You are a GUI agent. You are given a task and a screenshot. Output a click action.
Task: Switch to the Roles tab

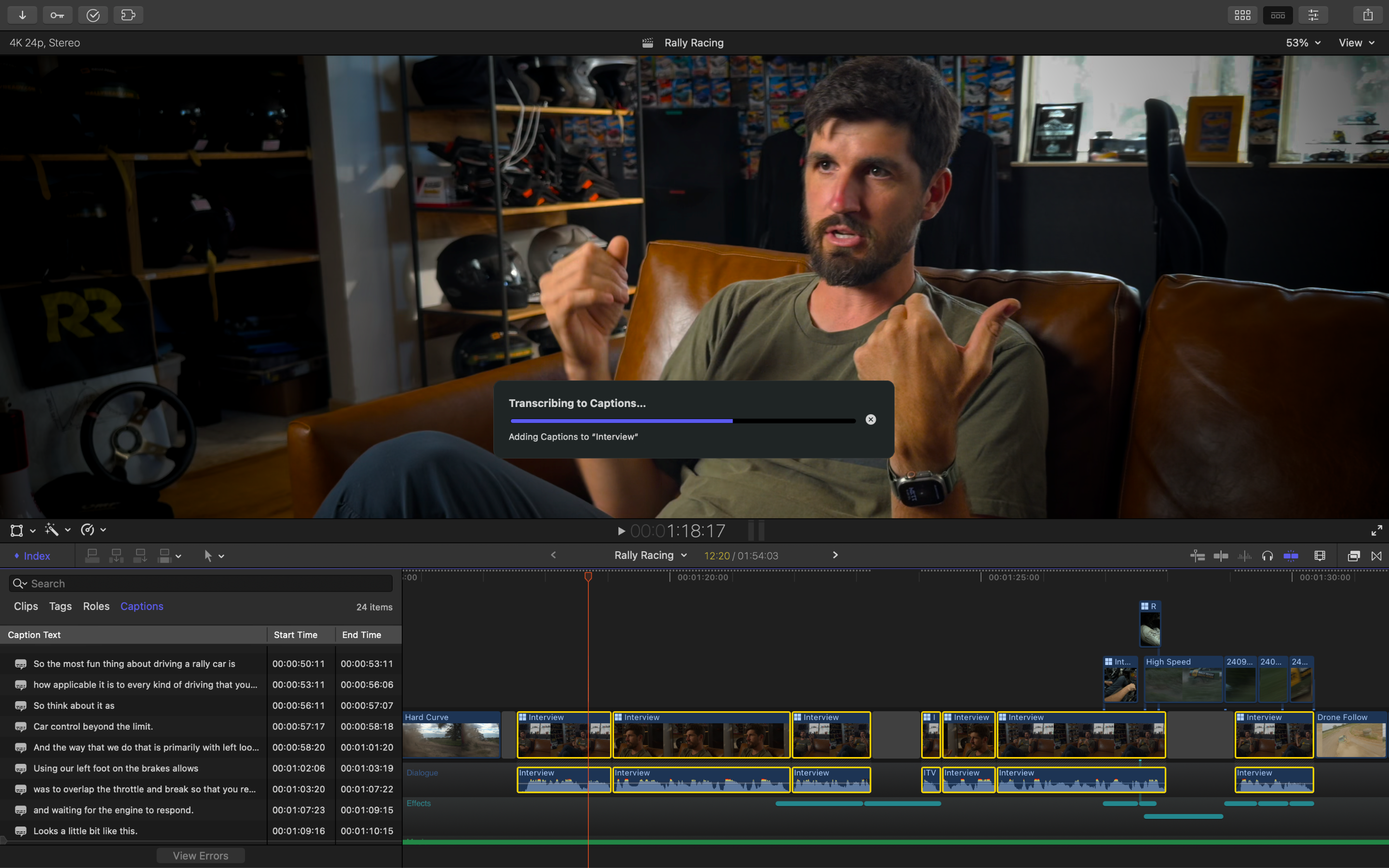[96, 606]
